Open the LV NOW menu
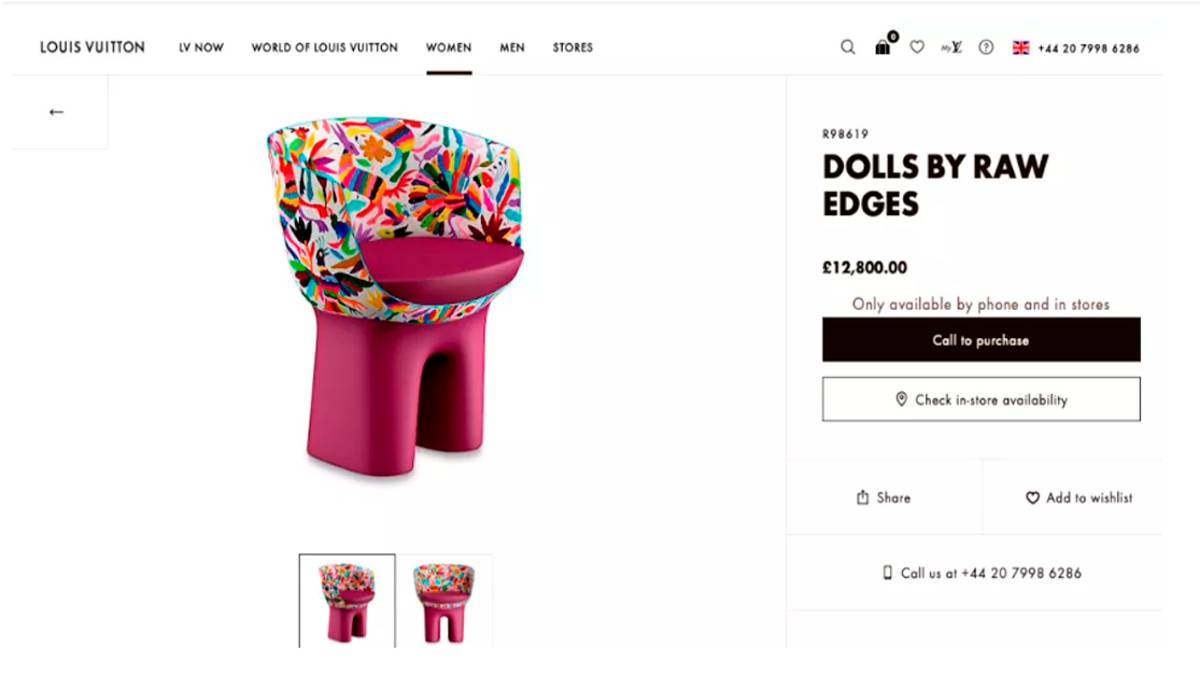Viewport: 1200px width, 675px height. (201, 47)
